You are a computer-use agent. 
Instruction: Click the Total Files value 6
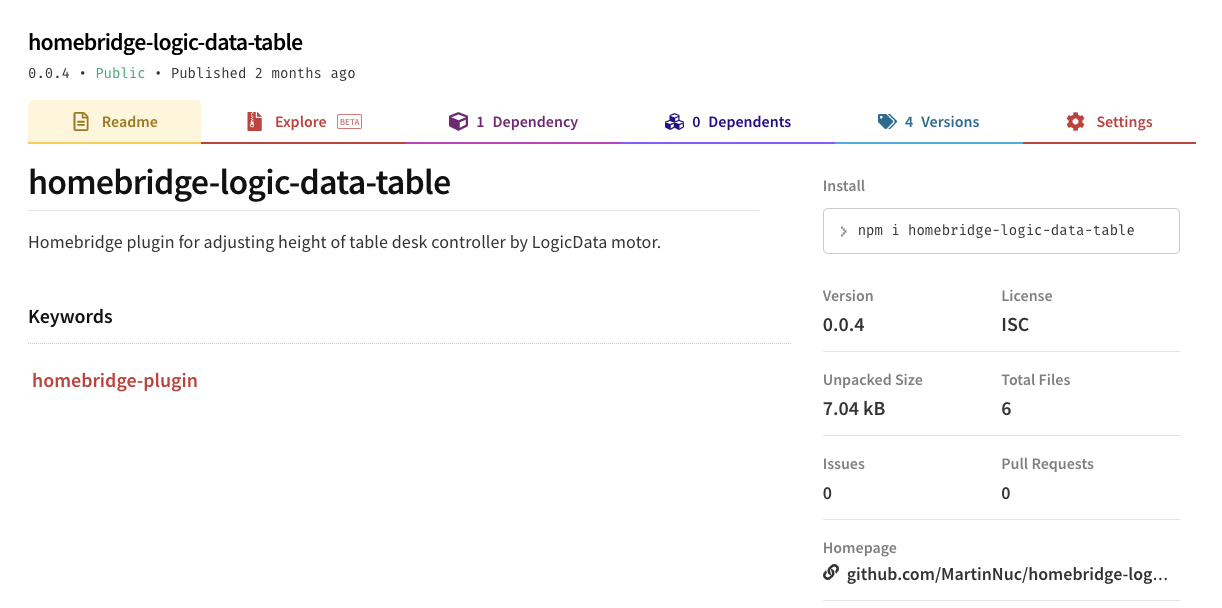tap(1006, 408)
